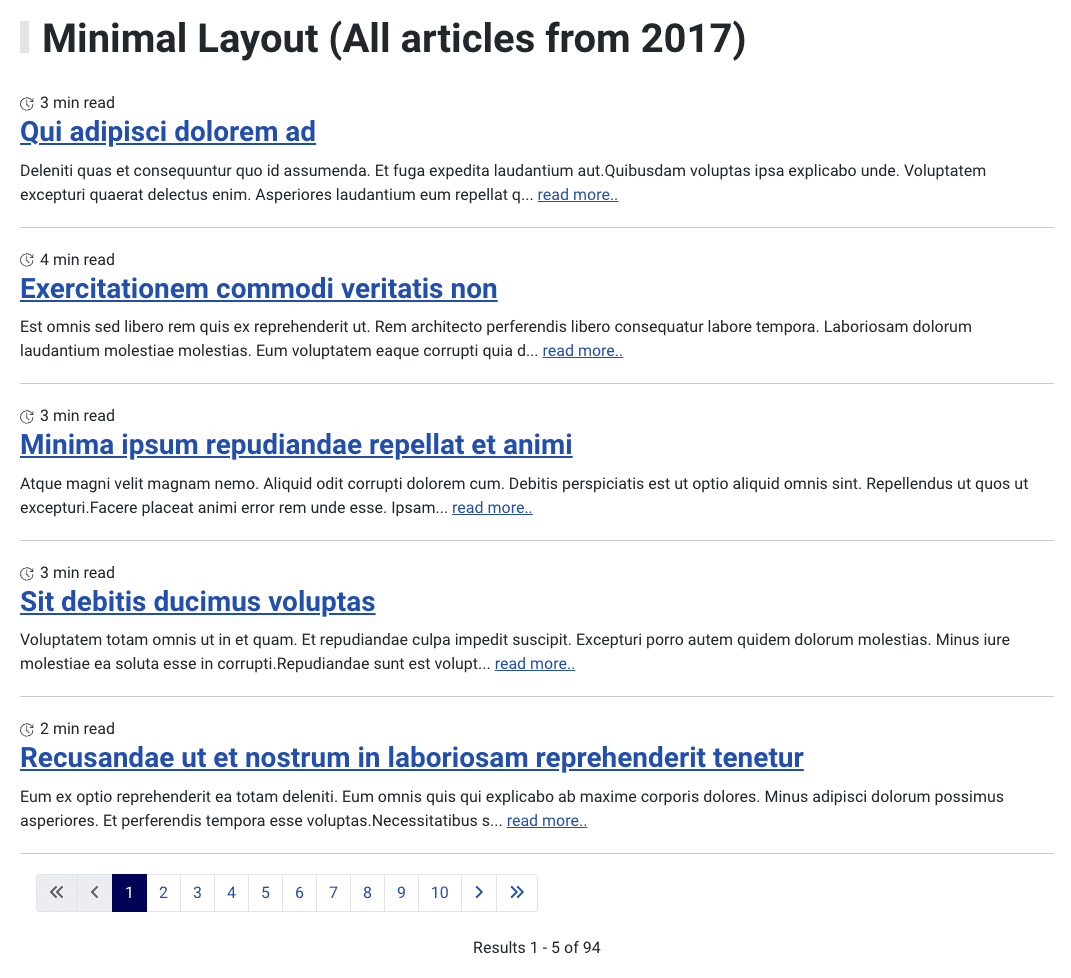This screenshot has height=978, width=1071.
Task: Jump to page 10 of results
Action: click(x=439, y=892)
